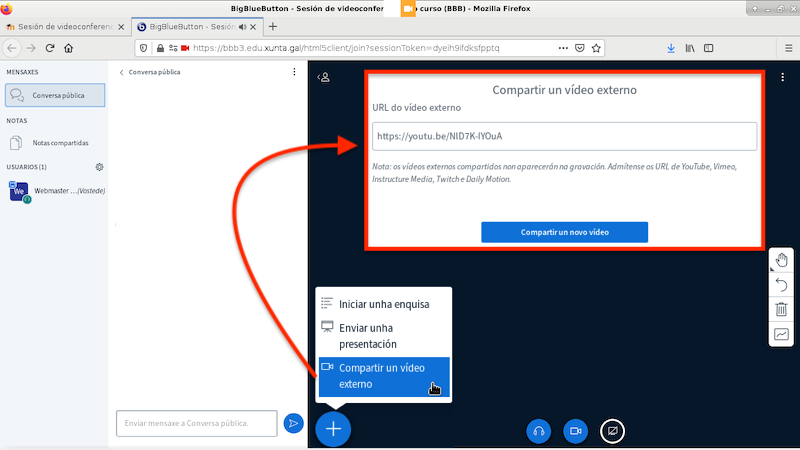The image size is (800, 450).
Task: Click the address bar URL
Action: [346, 48]
